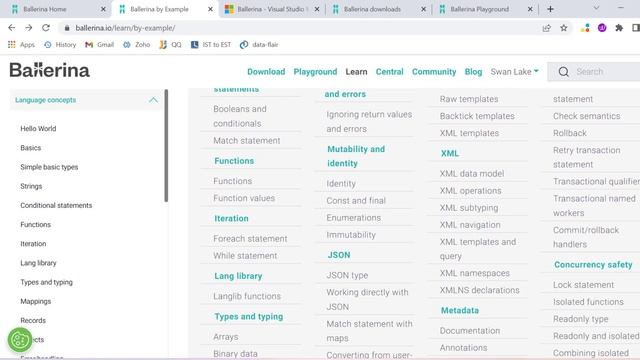Click the colorful extension icon beside star
Image resolution: width=640 pixels, height=360 pixels.
(585, 28)
